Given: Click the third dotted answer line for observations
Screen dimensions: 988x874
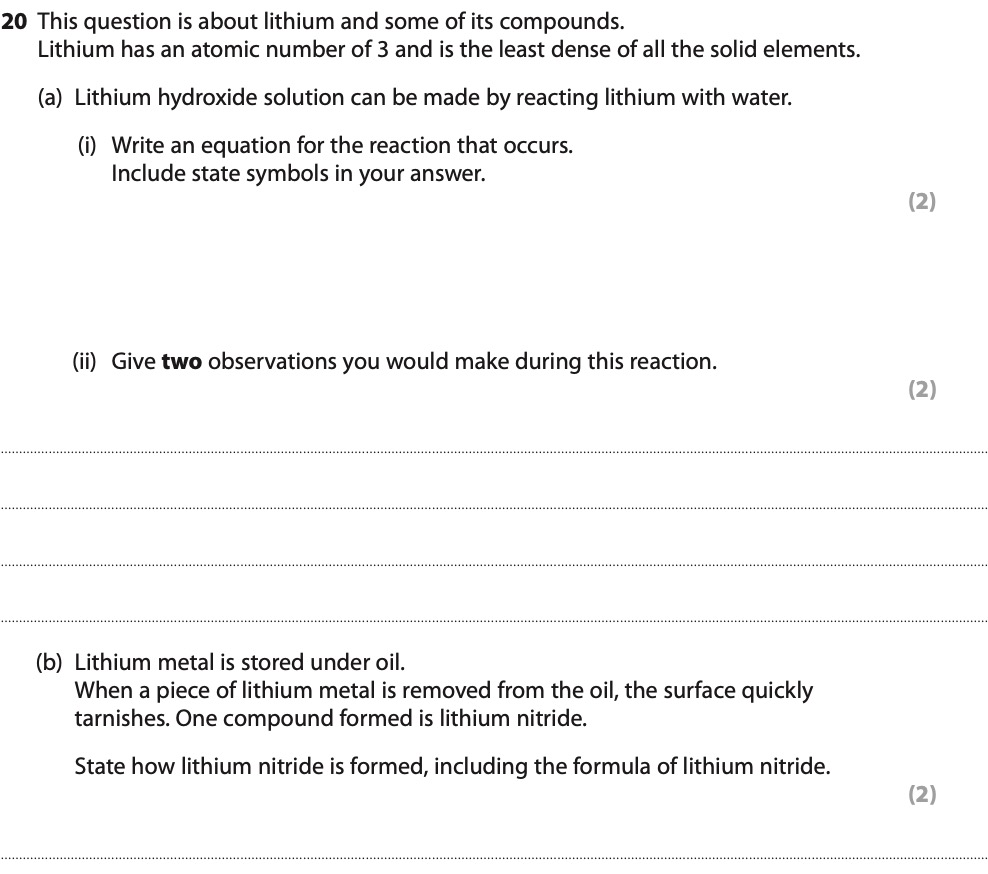Looking at the screenshot, I should 494,565.
